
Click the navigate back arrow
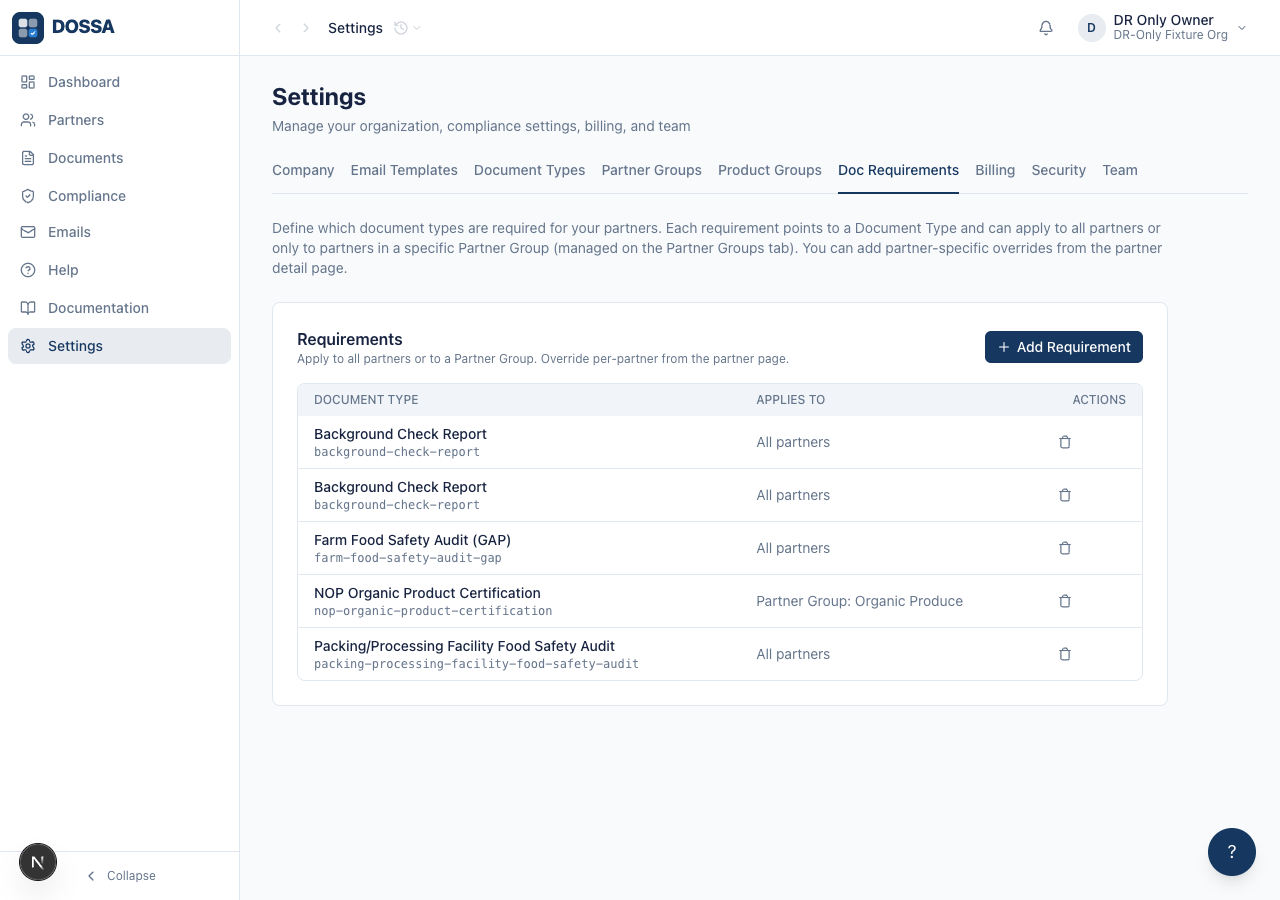click(278, 28)
